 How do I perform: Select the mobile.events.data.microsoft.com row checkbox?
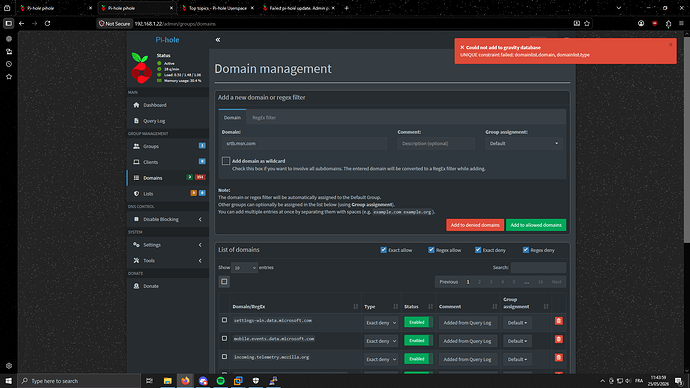[224, 339]
